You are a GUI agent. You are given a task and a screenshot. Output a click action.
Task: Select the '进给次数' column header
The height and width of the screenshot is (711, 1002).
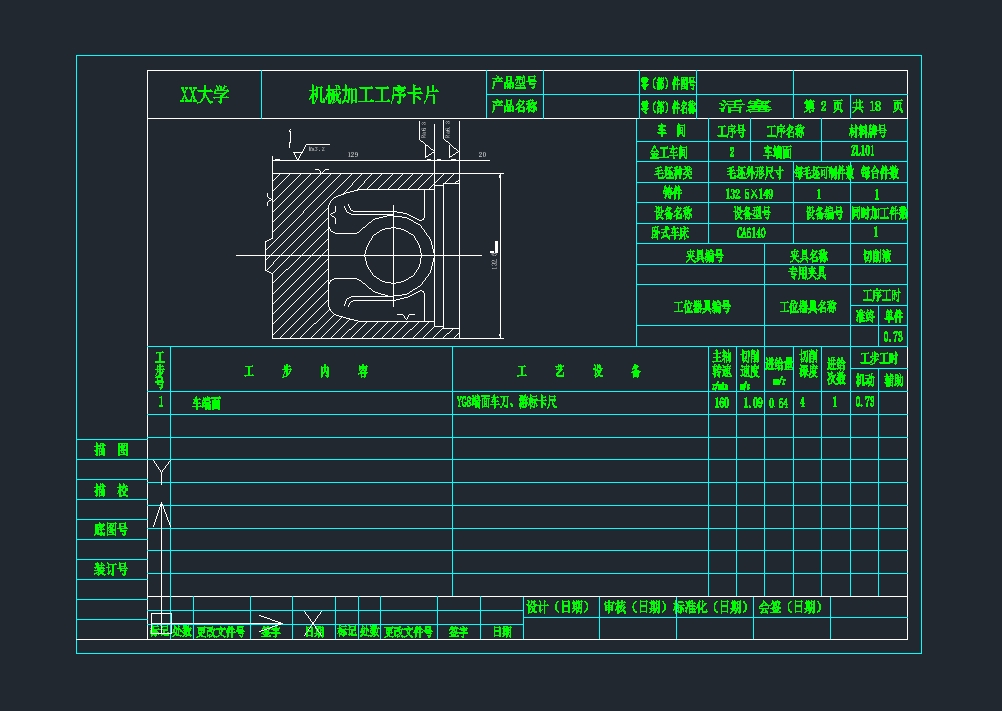point(836,371)
